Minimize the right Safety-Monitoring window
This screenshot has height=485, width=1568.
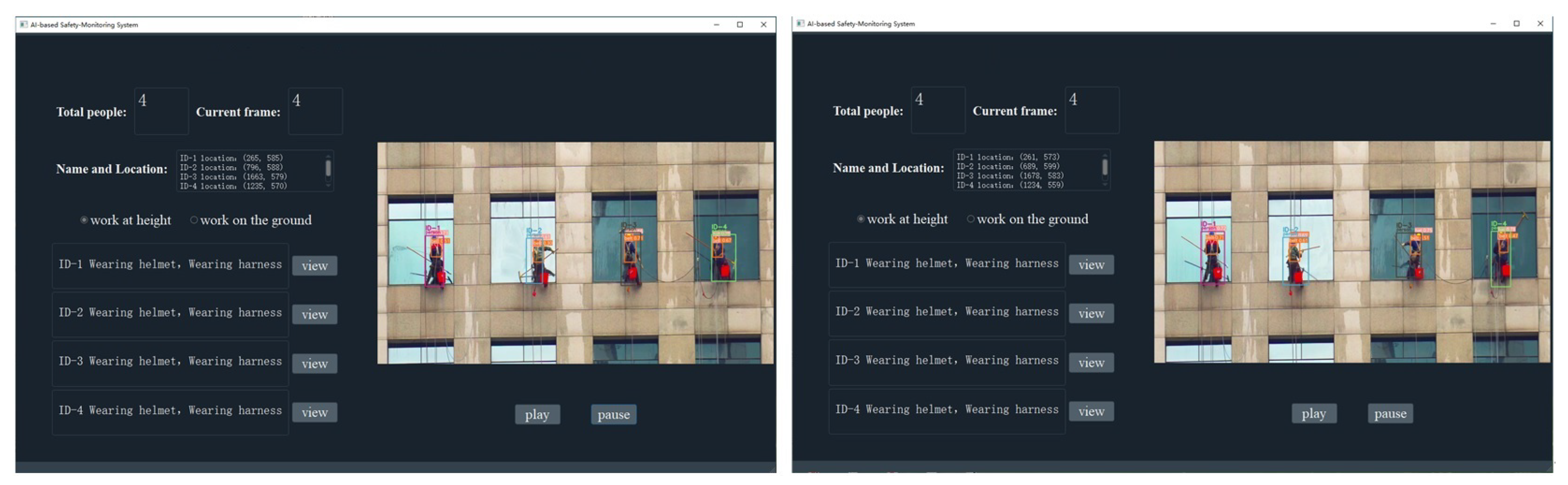pyautogui.click(x=1492, y=23)
